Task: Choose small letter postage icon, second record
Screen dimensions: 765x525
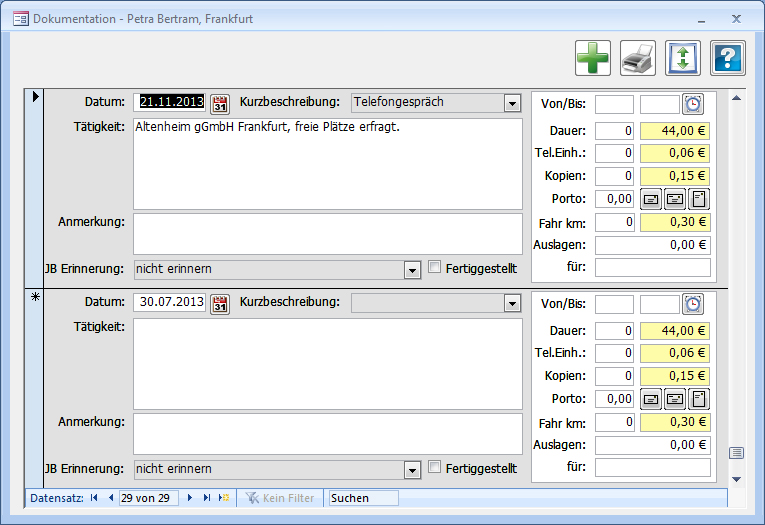Action: pyautogui.click(x=651, y=399)
